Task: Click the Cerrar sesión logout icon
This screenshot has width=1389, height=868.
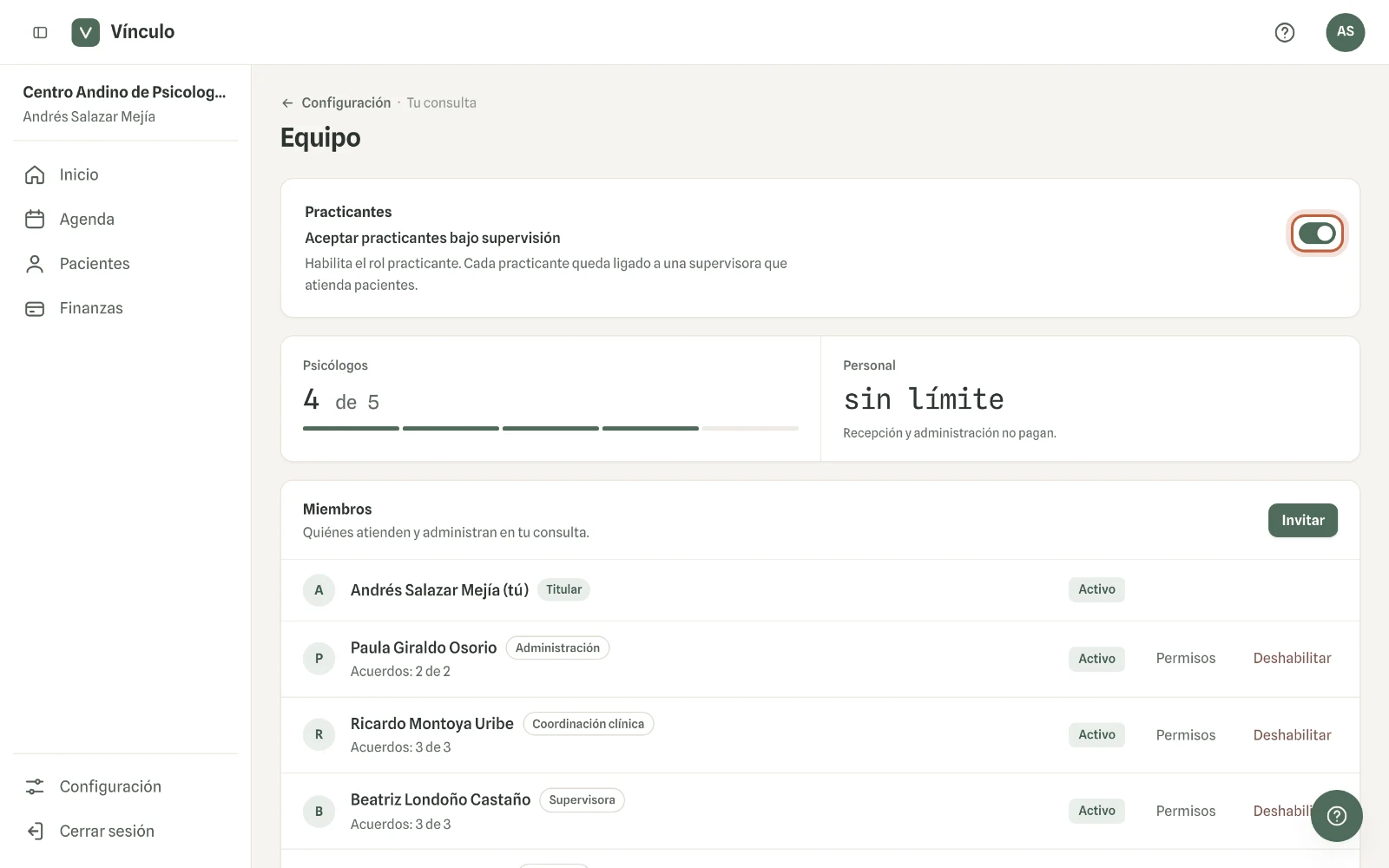Action: (35, 831)
